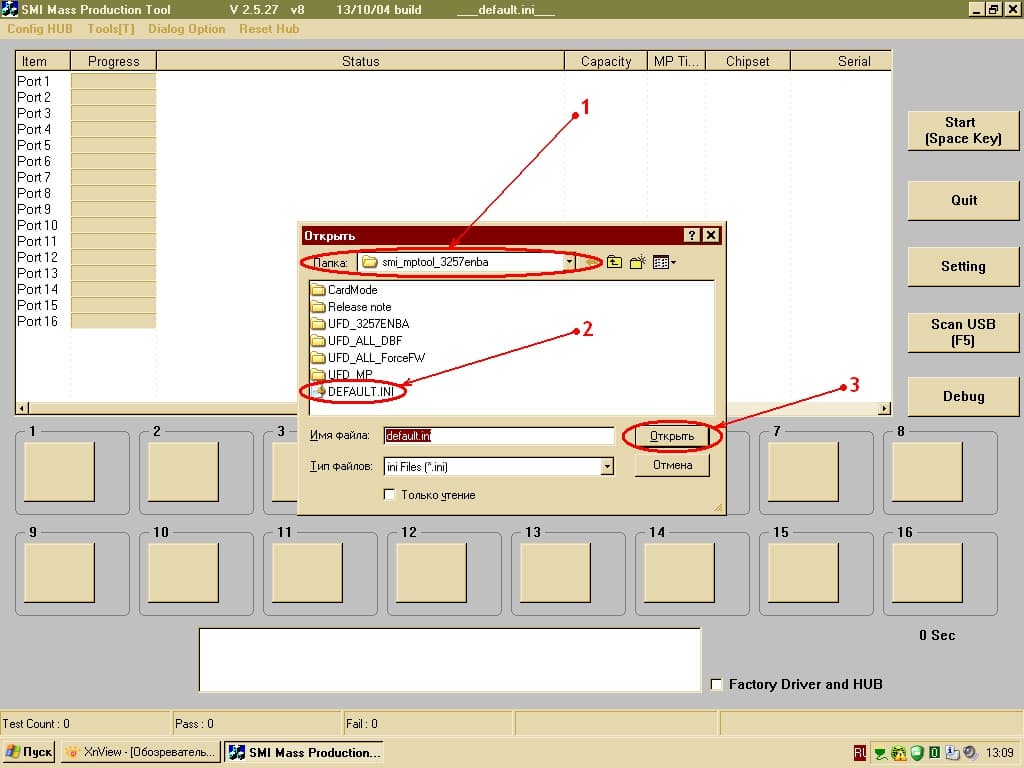Click the large log text area
This screenshot has height=768, width=1024.
point(450,660)
